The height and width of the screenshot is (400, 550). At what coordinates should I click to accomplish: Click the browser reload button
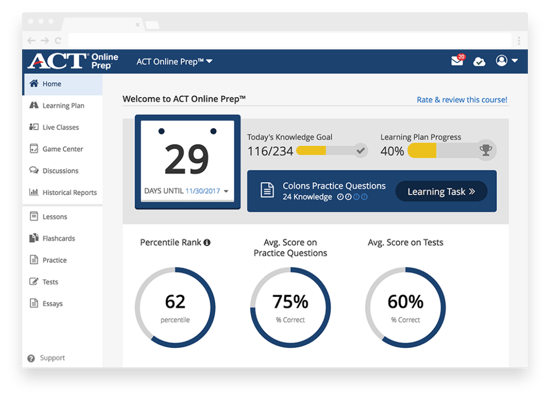(x=58, y=41)
